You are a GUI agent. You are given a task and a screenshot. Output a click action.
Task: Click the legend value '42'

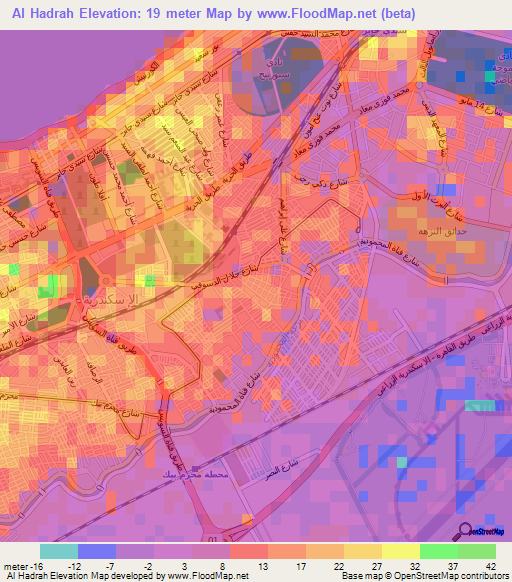click(x=491, y=567)
